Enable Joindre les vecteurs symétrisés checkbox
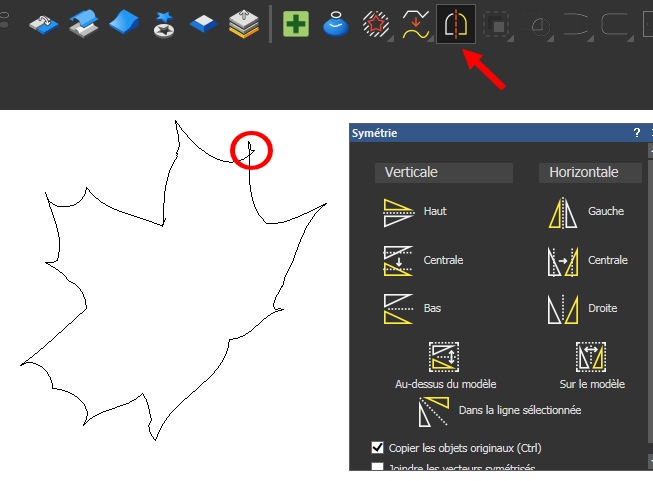 point(377,466)
